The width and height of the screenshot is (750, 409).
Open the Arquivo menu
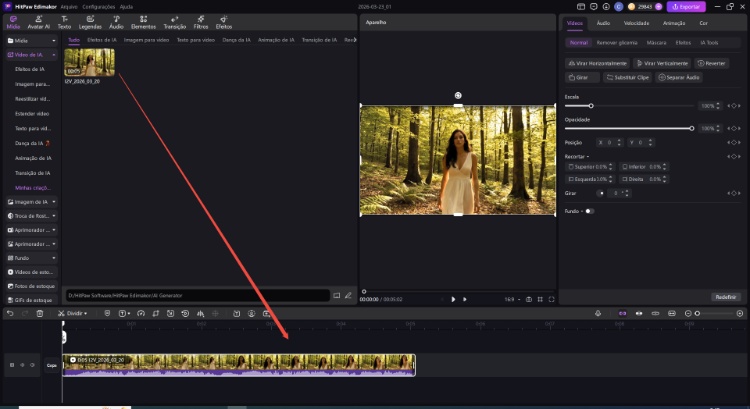[x=69, y=7]
